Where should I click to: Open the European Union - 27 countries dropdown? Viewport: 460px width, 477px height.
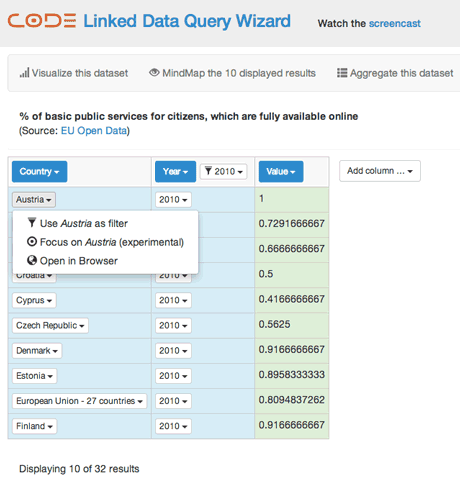[79, 401]
